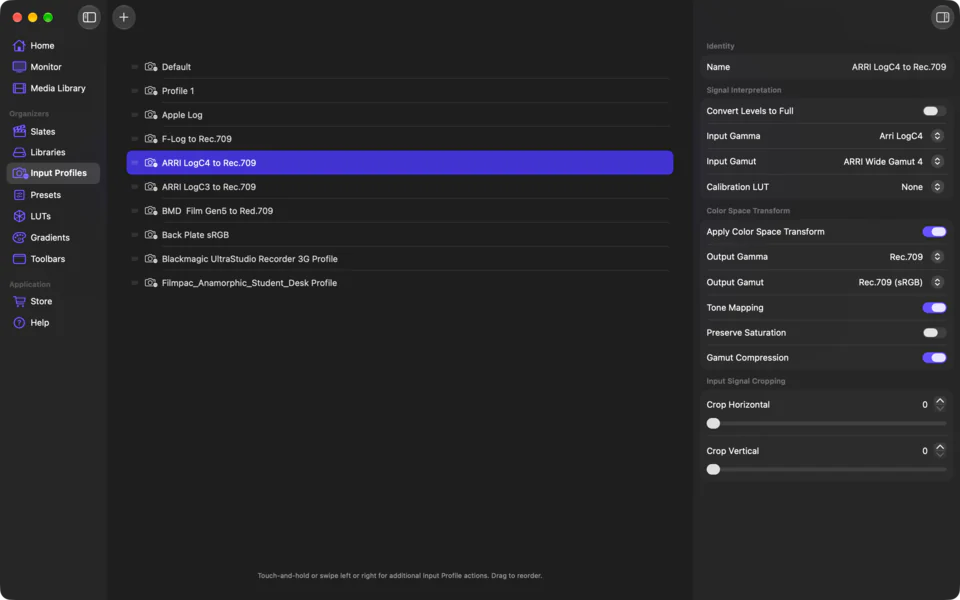The image size is (960, 600).
Task: Click the Gradients palette icon
Action: [x=20, y=238]
